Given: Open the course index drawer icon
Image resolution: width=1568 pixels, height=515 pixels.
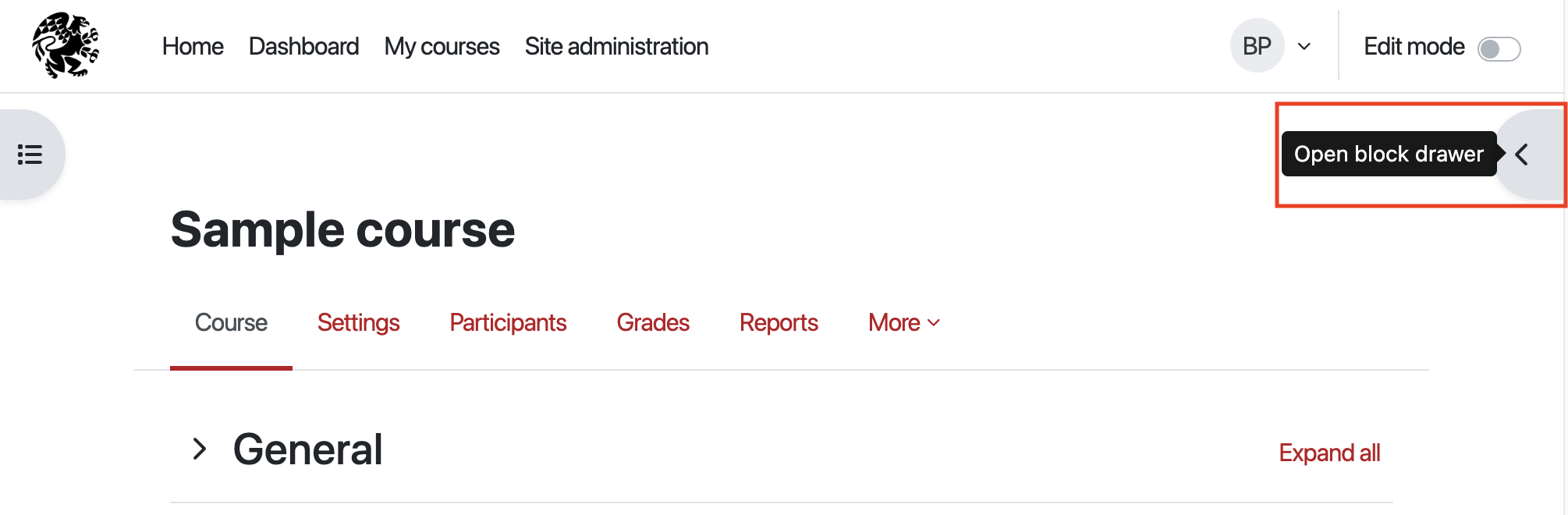Looking at the screenshot, I should [30, 154].
